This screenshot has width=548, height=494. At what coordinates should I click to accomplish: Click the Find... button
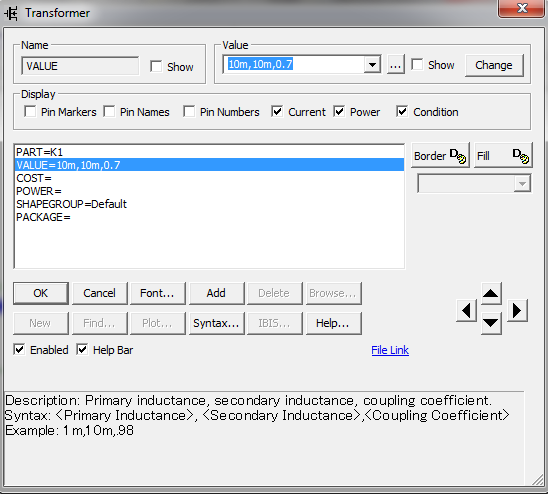click(100, 323)
